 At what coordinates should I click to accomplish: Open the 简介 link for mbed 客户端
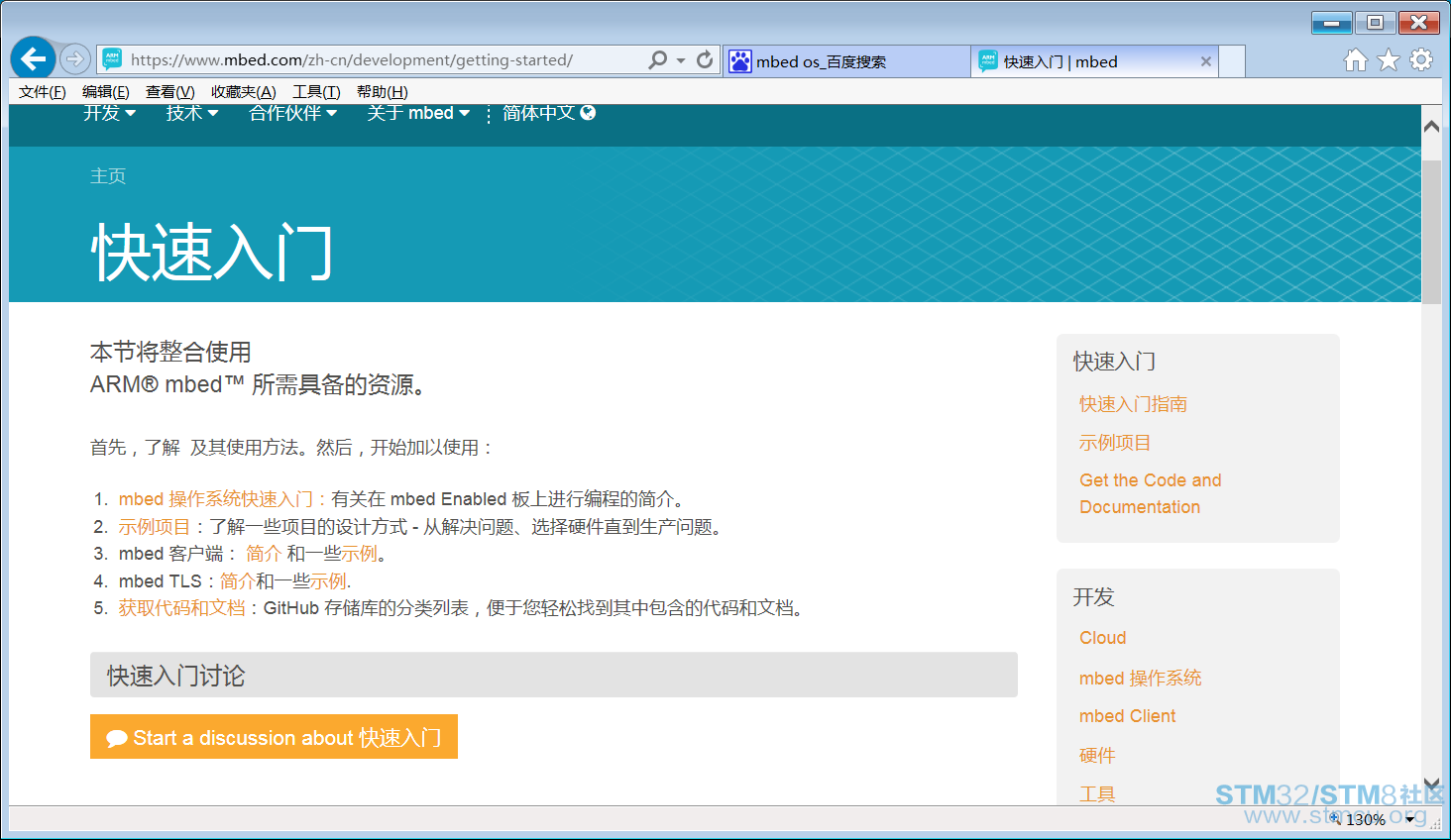pyautogui.click(x=264, y=554)
